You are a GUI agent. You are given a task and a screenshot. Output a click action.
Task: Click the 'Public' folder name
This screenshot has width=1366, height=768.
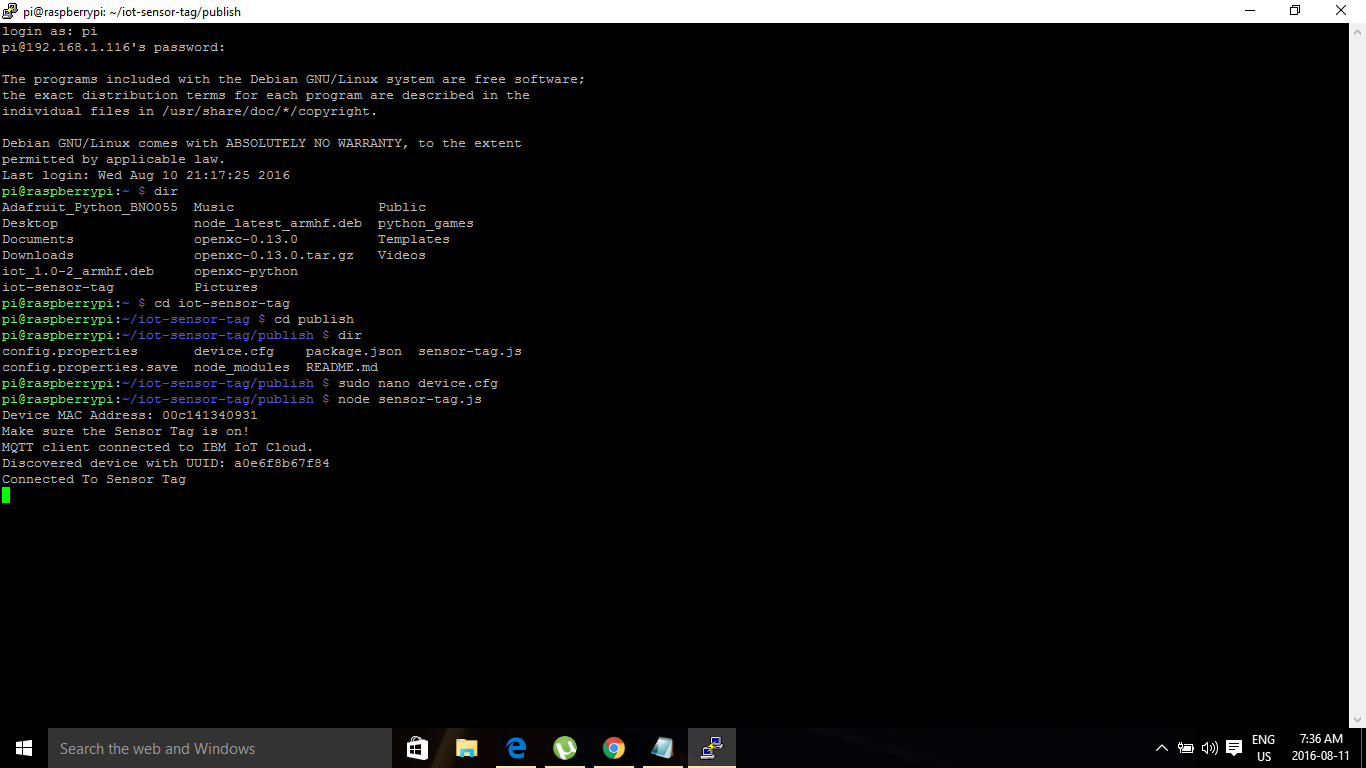coord(402,207)
